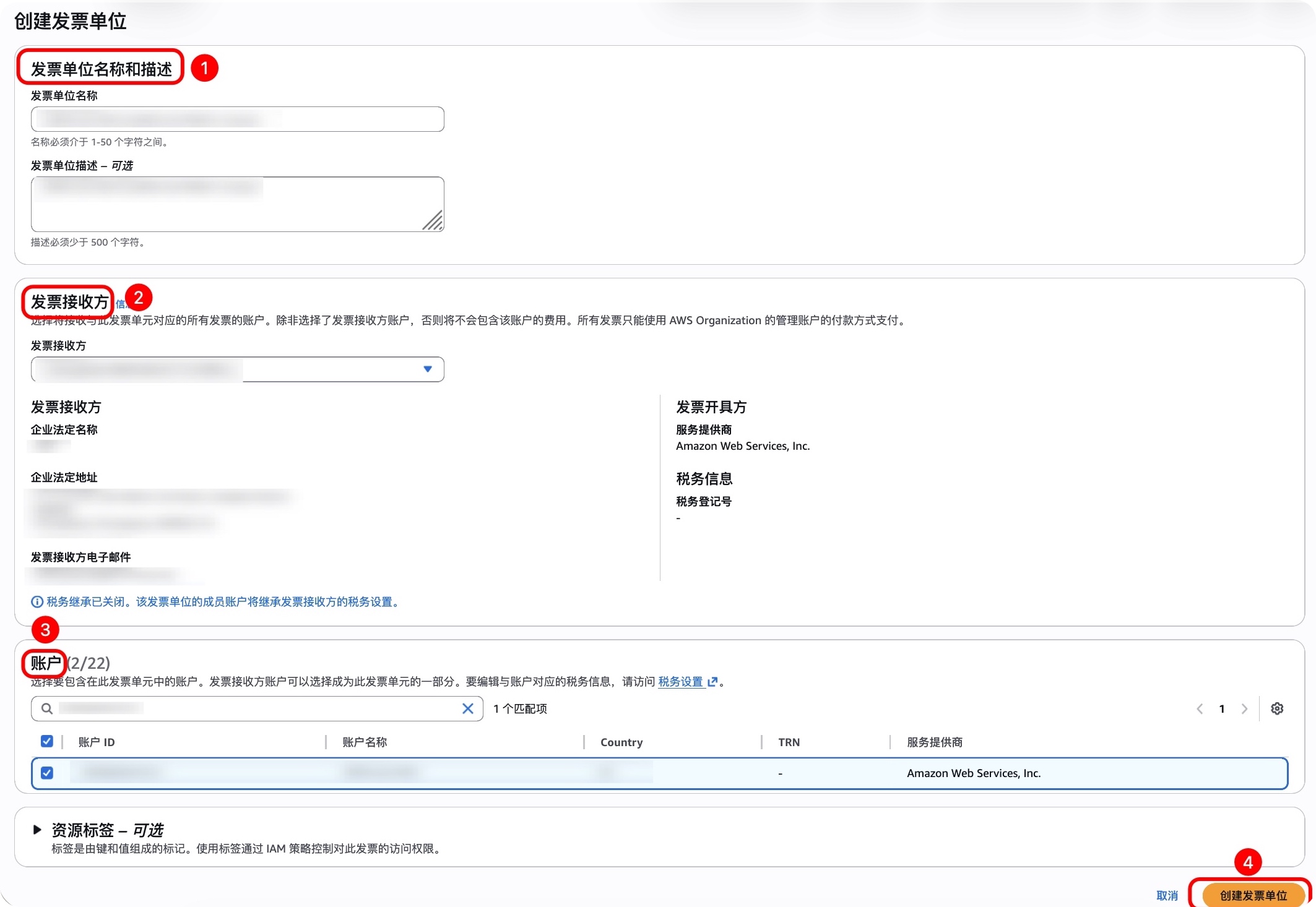This screenshot has width=1316, height=907.
Task: Click page number 1 in pagination
Action: (1222, 709)
